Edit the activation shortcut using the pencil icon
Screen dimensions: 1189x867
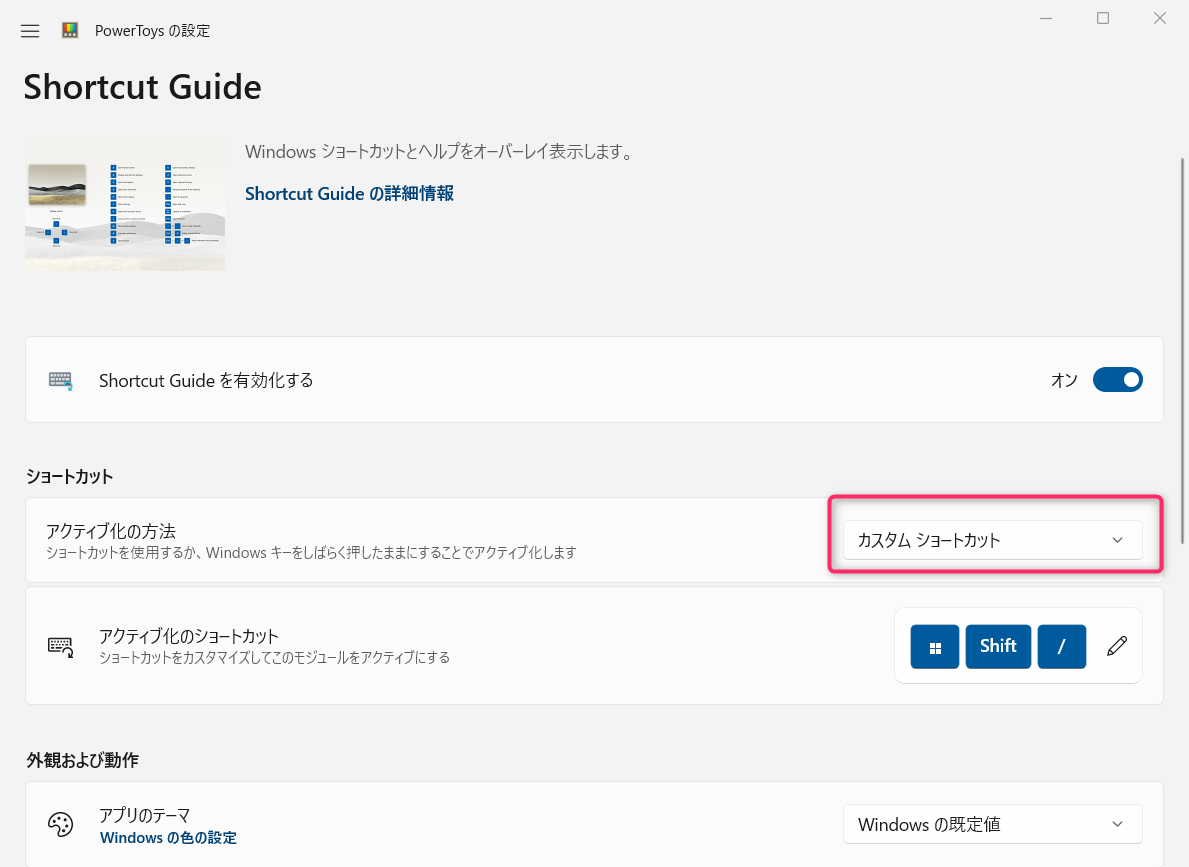1117,646
